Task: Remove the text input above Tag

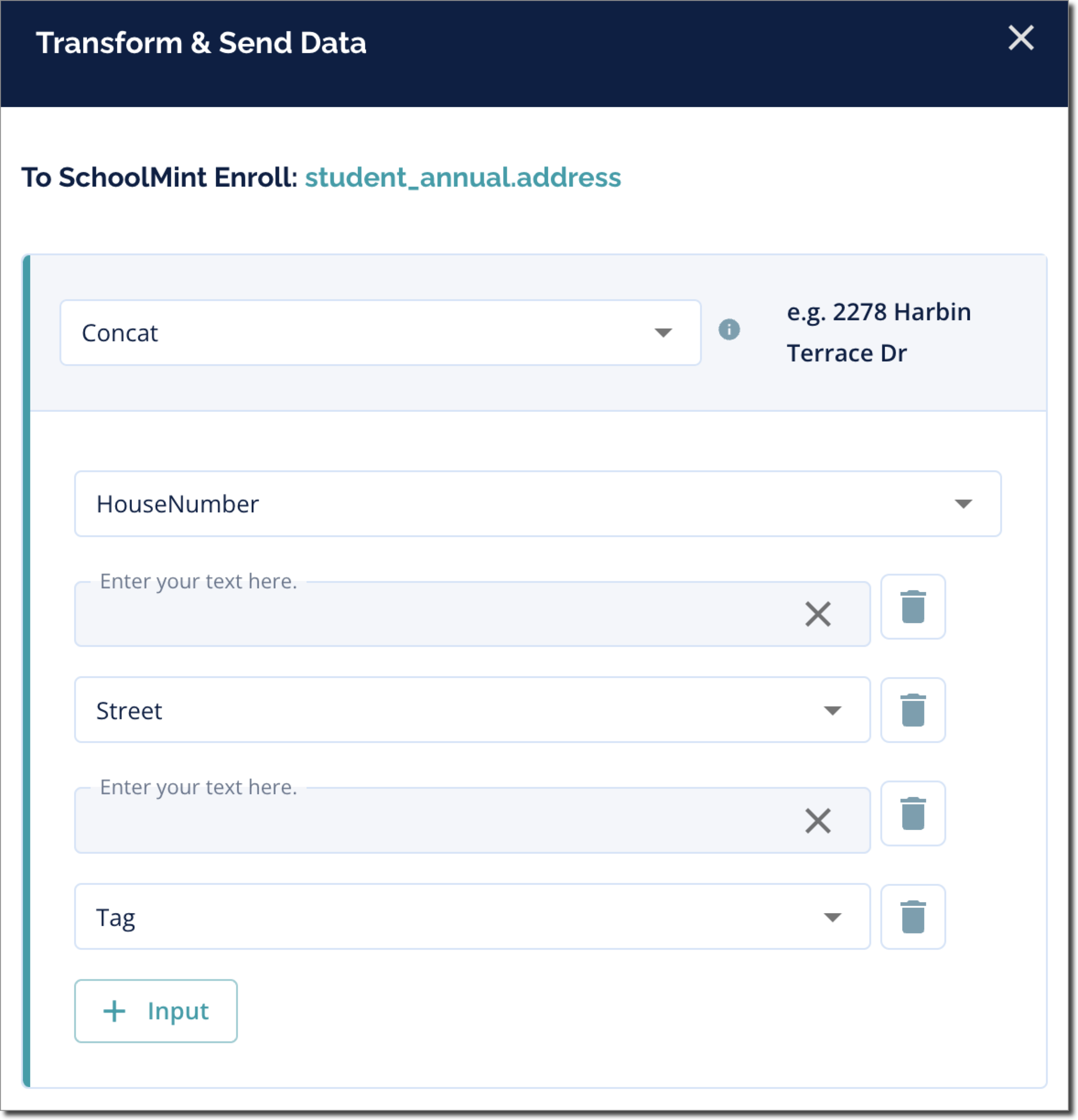Action: [913, 814]
